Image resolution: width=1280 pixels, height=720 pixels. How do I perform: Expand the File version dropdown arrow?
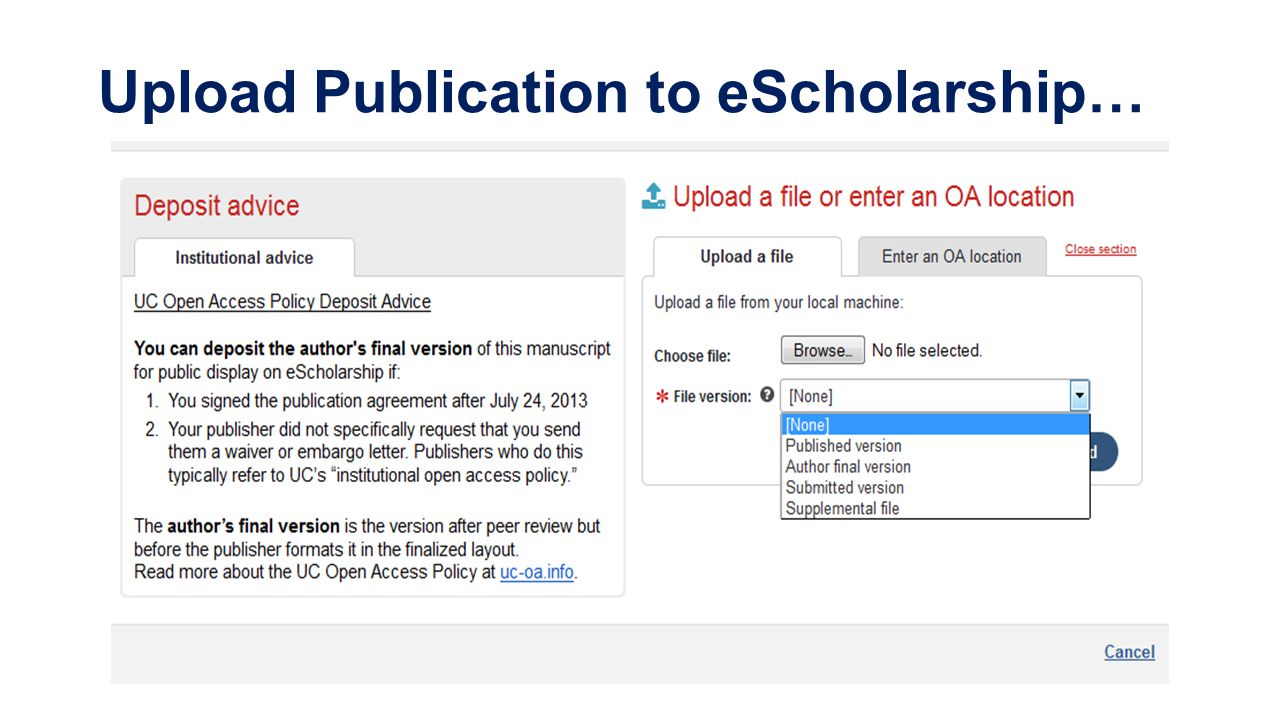[1079, 396]
